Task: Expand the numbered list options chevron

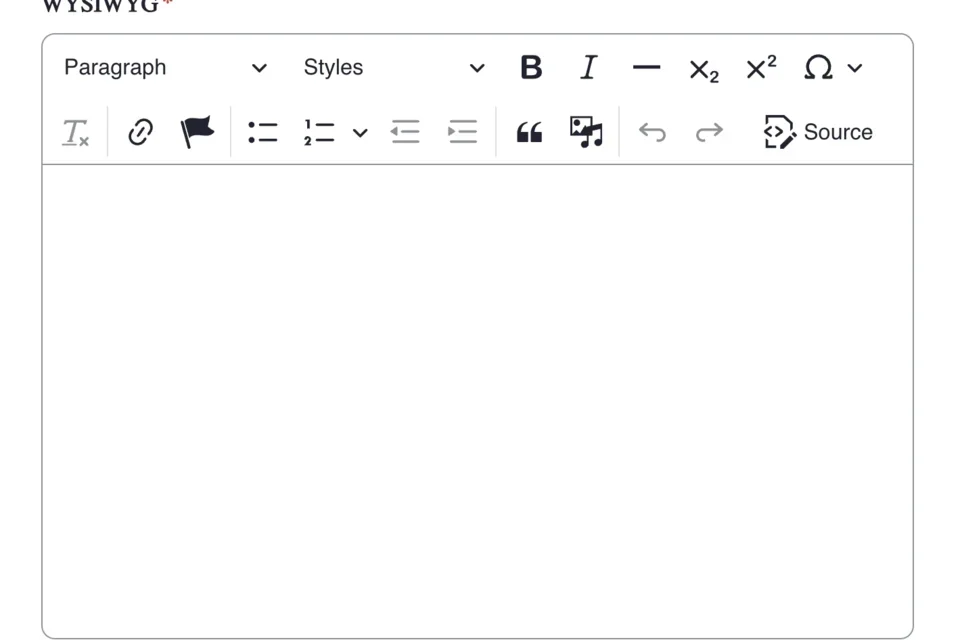Action: point(360,132)
